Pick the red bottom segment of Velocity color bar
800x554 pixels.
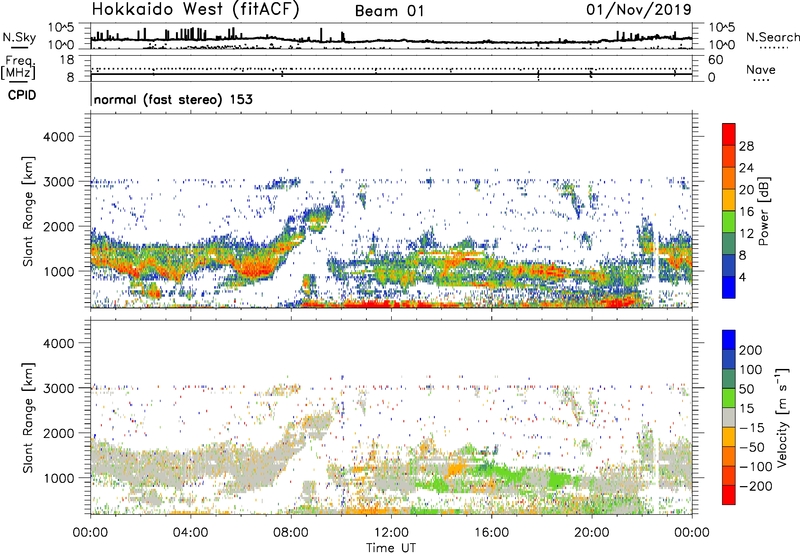pos(729,495)
